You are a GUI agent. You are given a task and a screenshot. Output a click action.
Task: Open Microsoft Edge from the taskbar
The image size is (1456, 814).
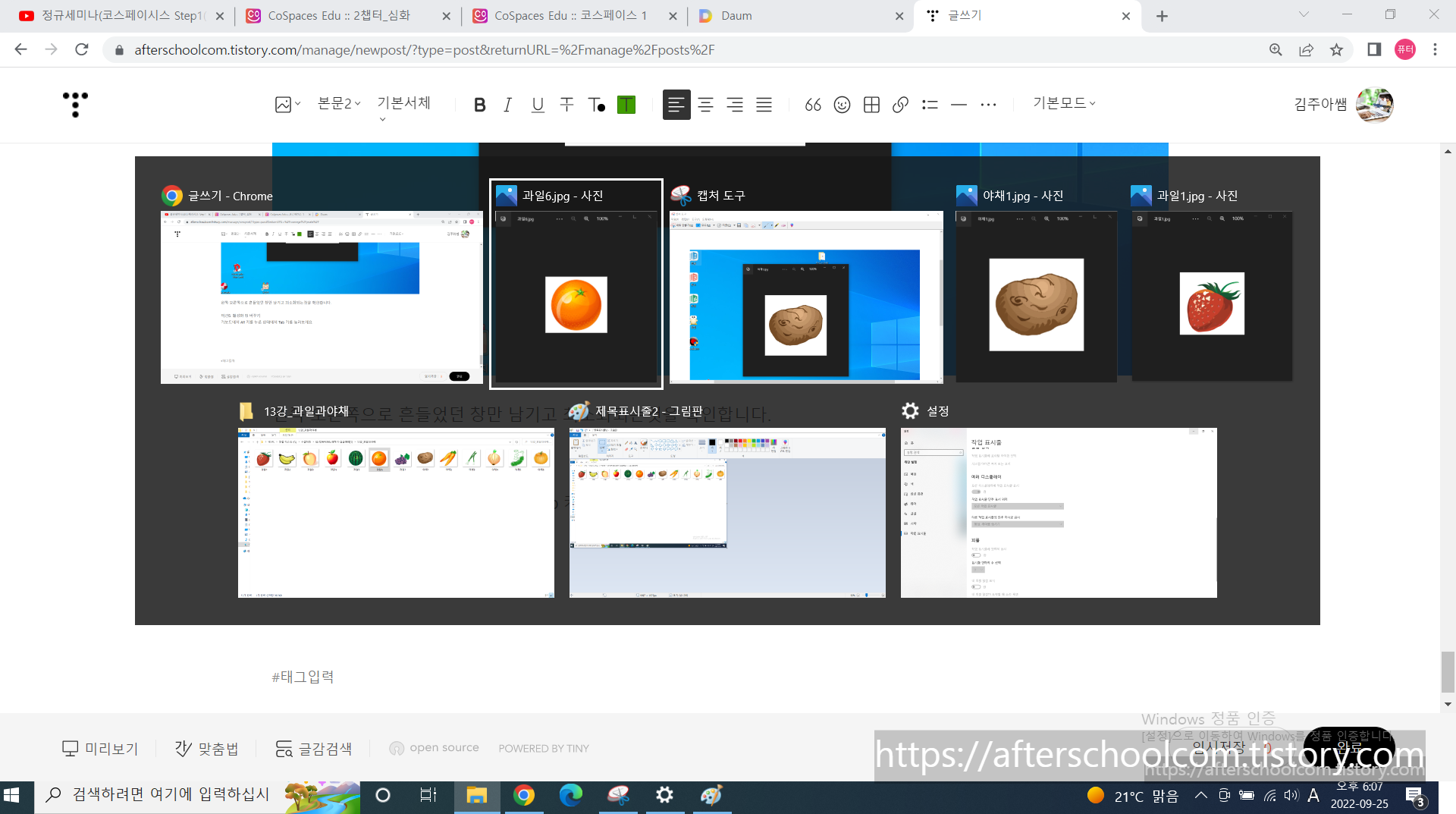(x=570, y=795)
